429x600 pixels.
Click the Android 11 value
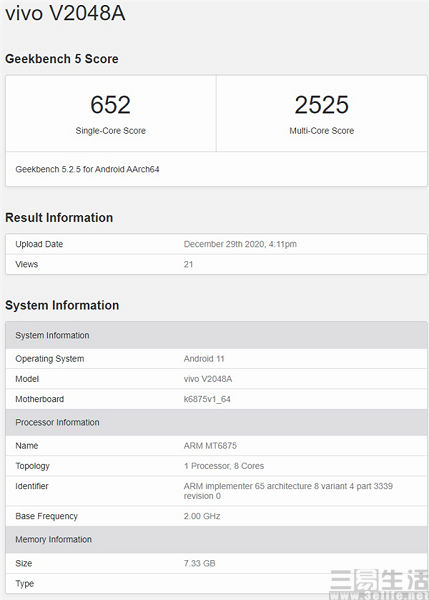pyautogui.click(x=204, y=359)
